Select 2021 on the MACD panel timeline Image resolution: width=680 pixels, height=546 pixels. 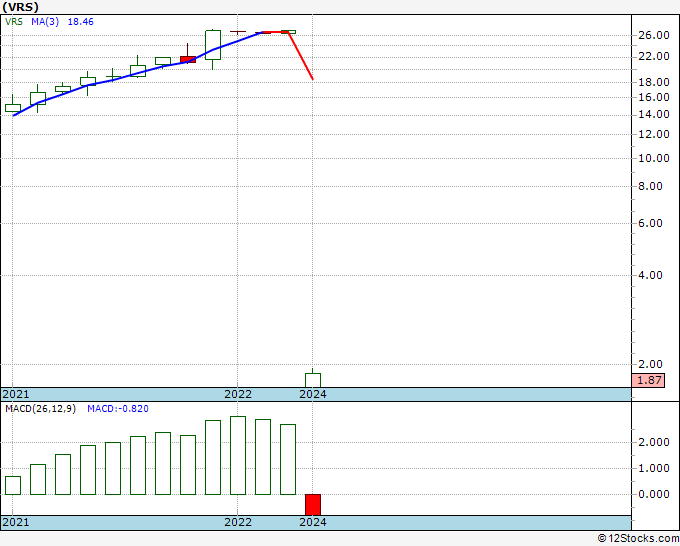[16, 523]
